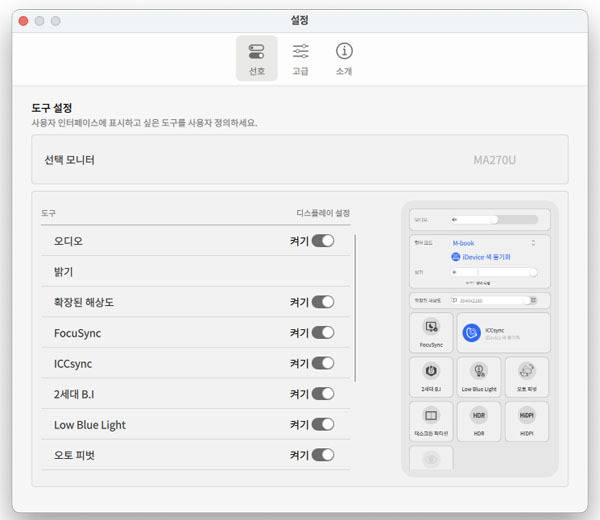This screenshot has height=520, width=600.
Task: Open the resolution dropdown in preview panel
Action: pos(493,300)
